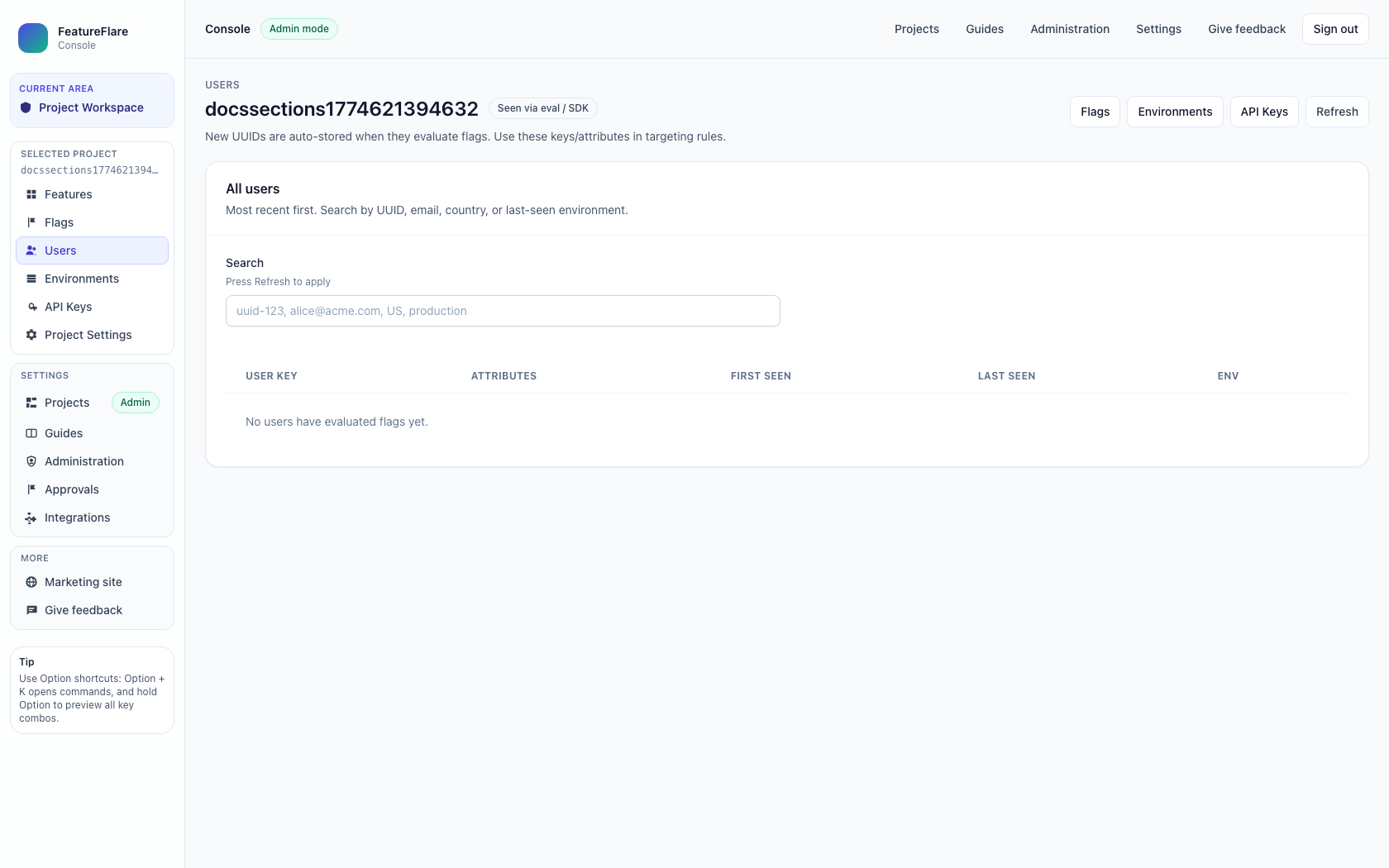1389x868 pixels.
Task: Click the Environments stack icon in sidebar
Action: coord(31,279)
